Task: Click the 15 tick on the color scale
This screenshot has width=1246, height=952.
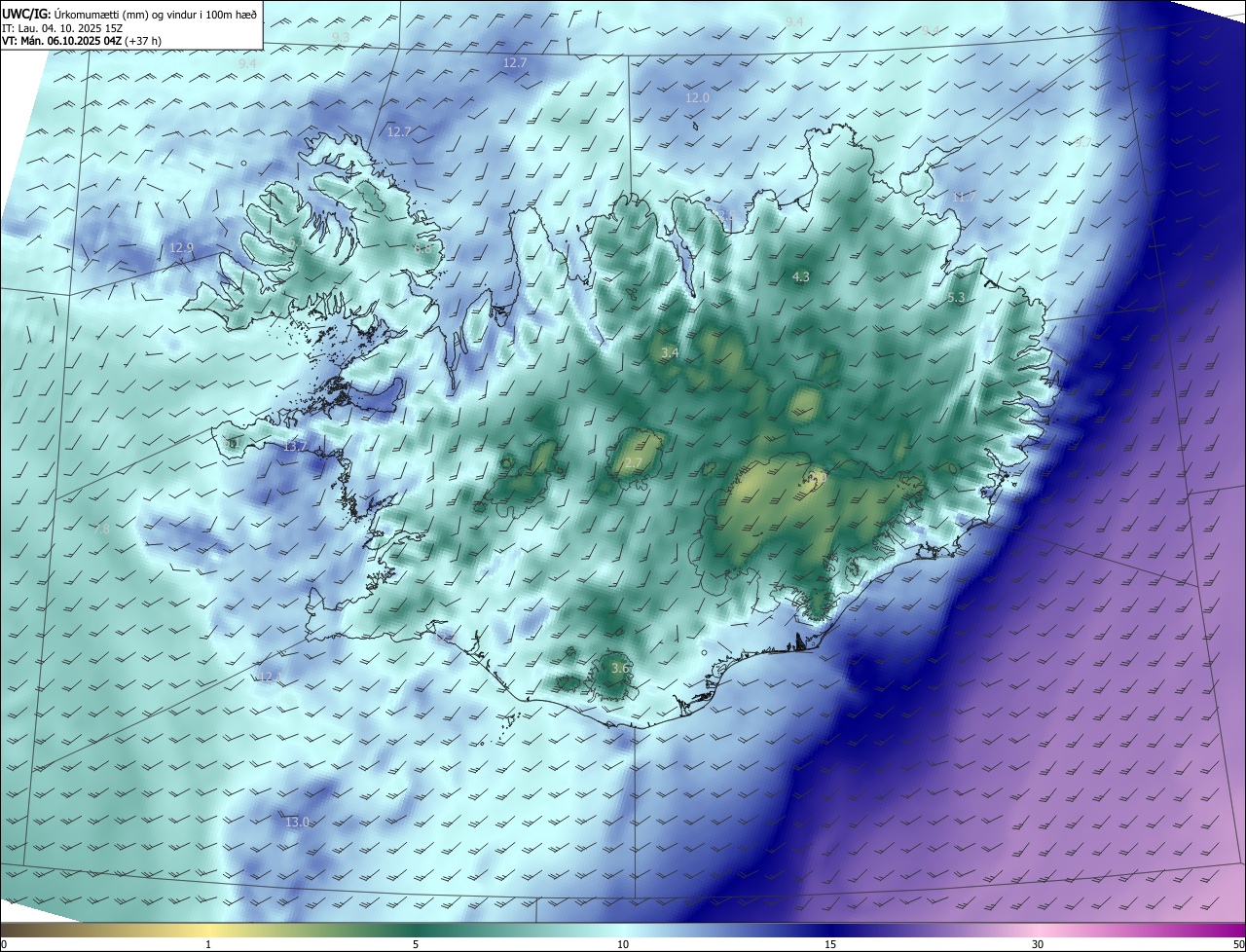Action: (830, 944)
